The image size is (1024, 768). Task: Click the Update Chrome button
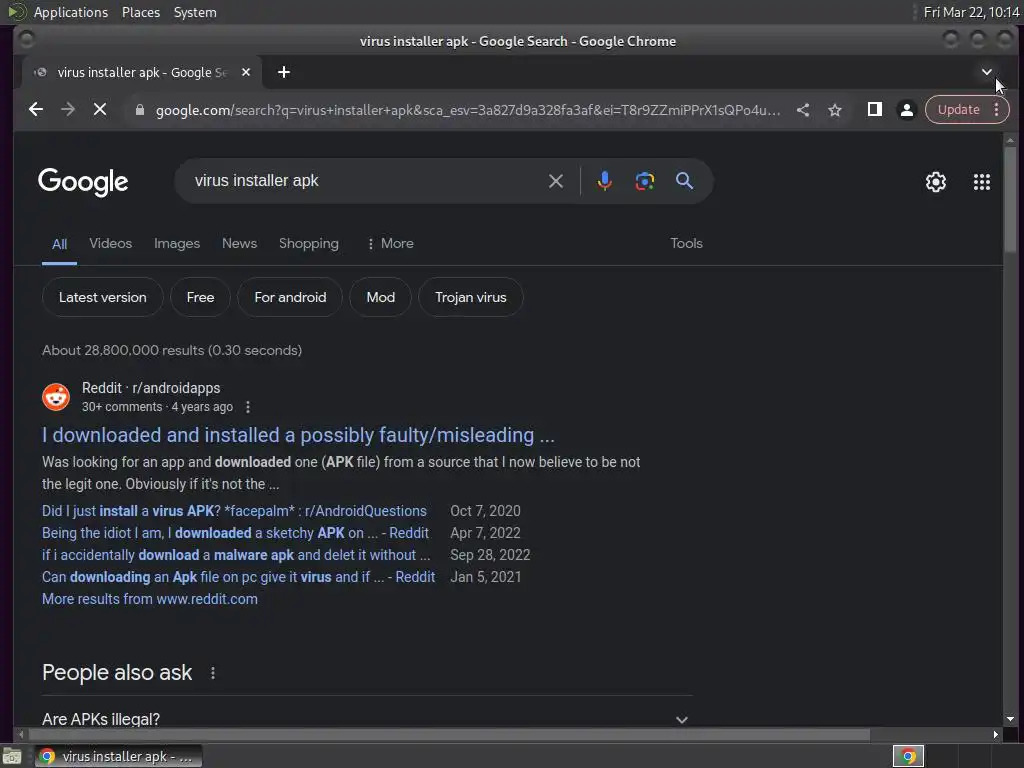coord(959,110)
